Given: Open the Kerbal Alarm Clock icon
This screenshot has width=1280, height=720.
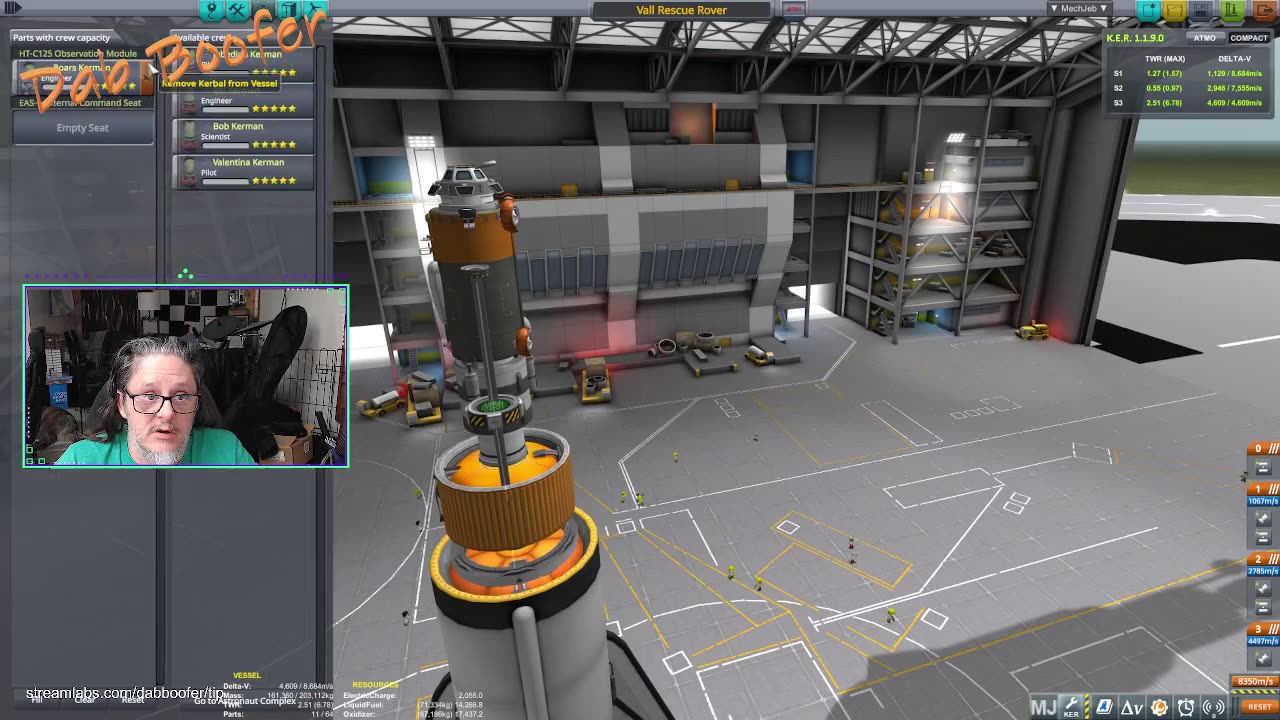Looking at the screenshot, I should coord(1186,707).
